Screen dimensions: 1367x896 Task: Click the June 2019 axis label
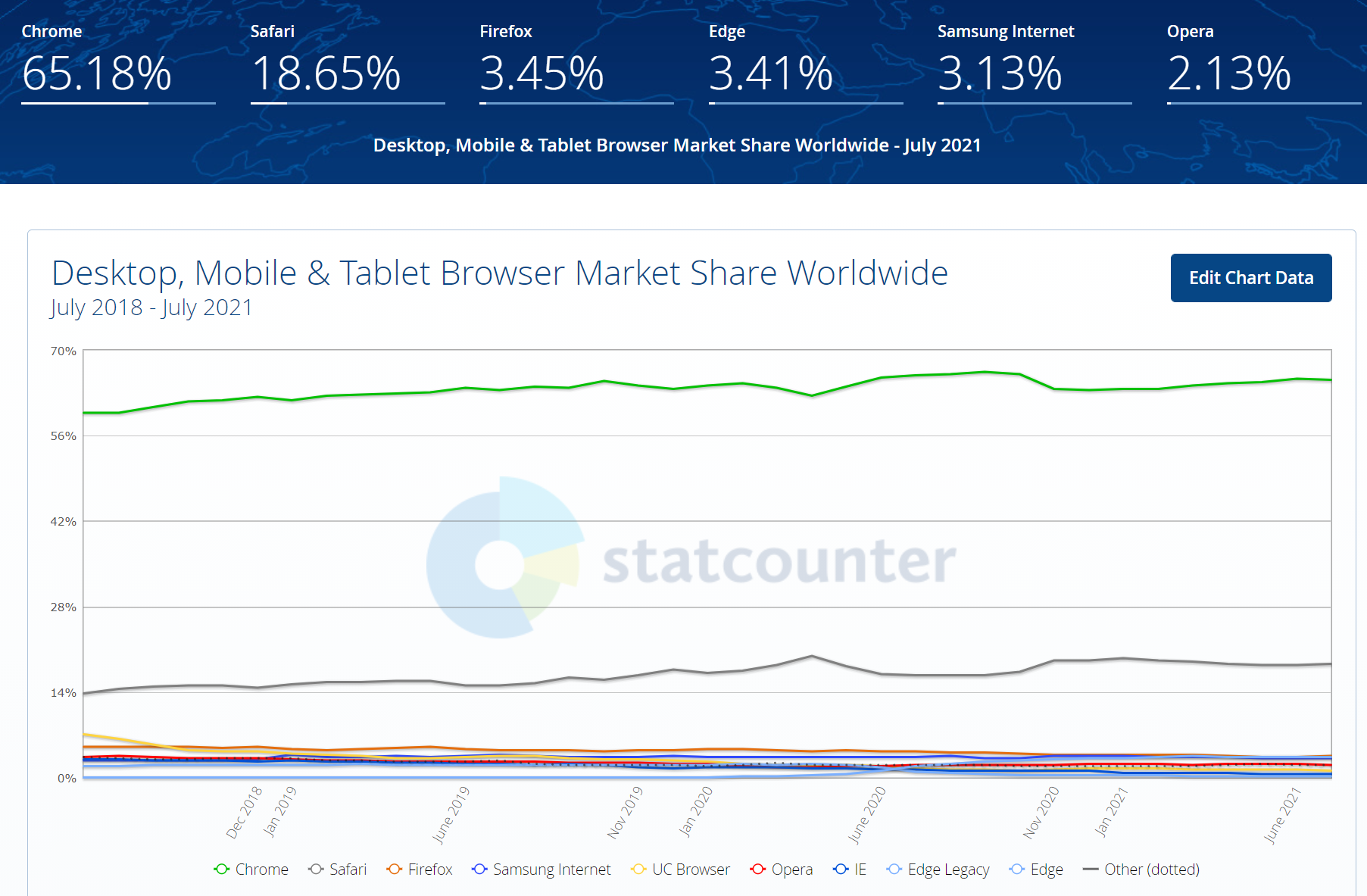[451, 814]
